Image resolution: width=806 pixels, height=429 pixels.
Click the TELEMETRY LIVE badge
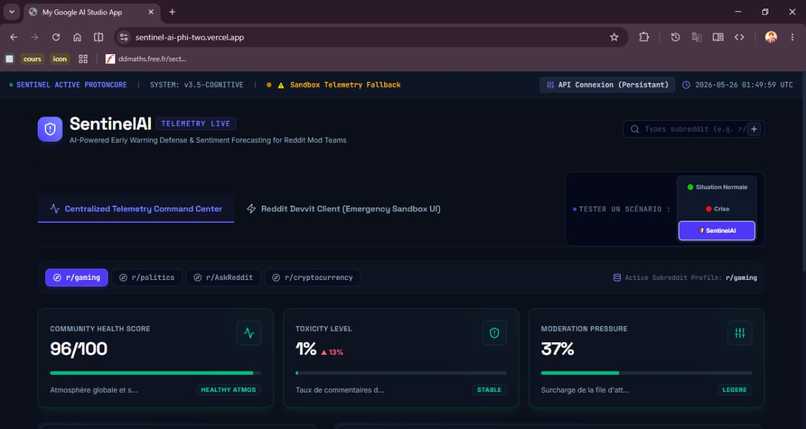click(x=196, y=124)
